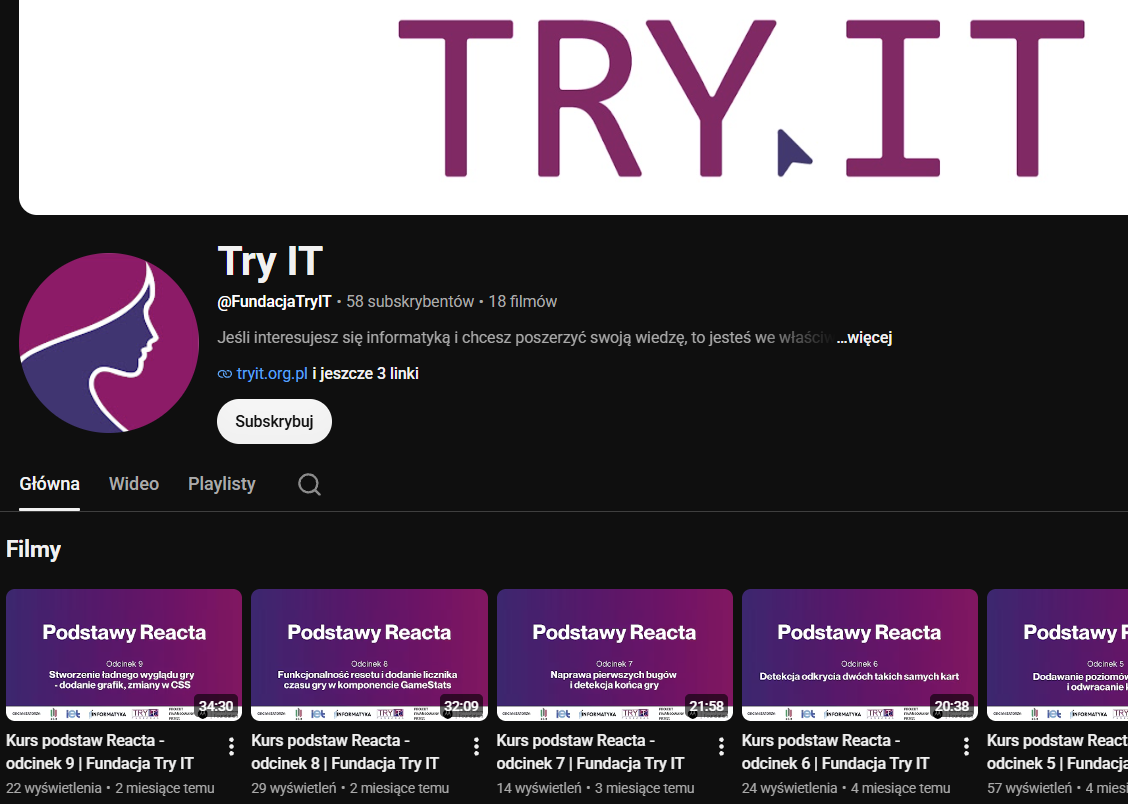The height and width of the screenshot is (804, 1128).
Task: Show the 'i jeszcze 3 linki' list
Action: 365,374
